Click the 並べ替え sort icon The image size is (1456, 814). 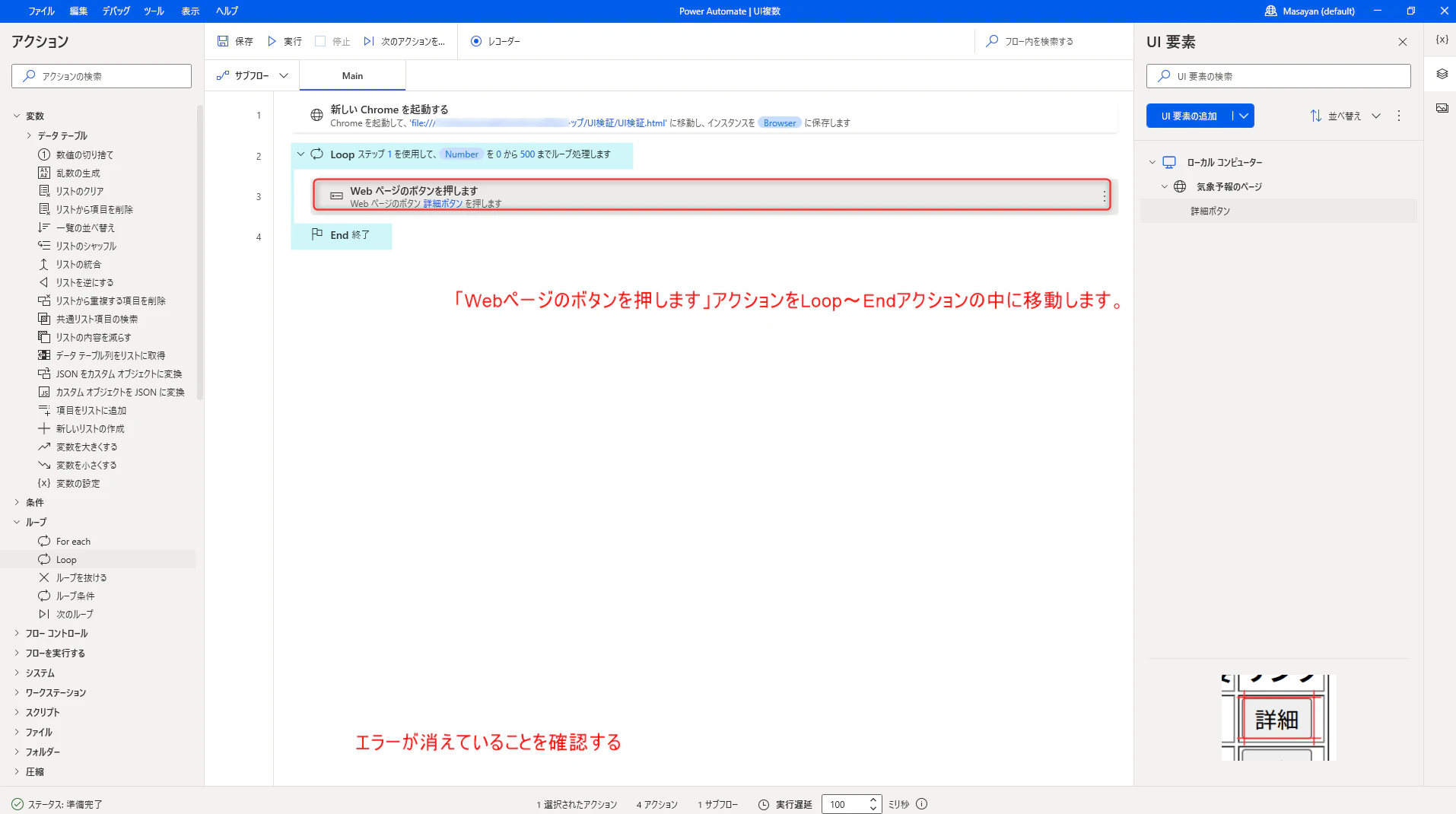click(1315, 116)
